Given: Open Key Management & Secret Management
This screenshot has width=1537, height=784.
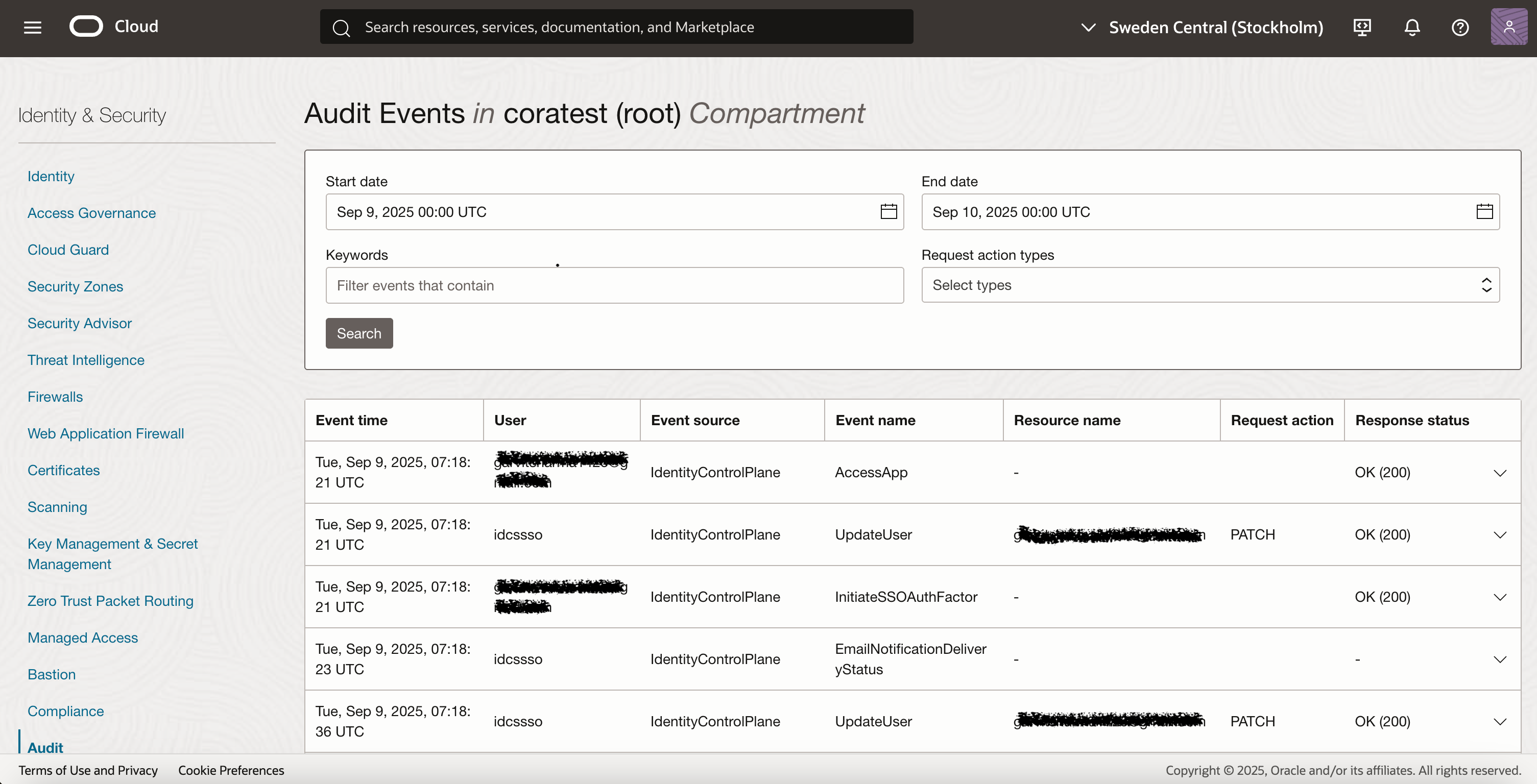Looking at the screenshot, I should tap(112, 554).
